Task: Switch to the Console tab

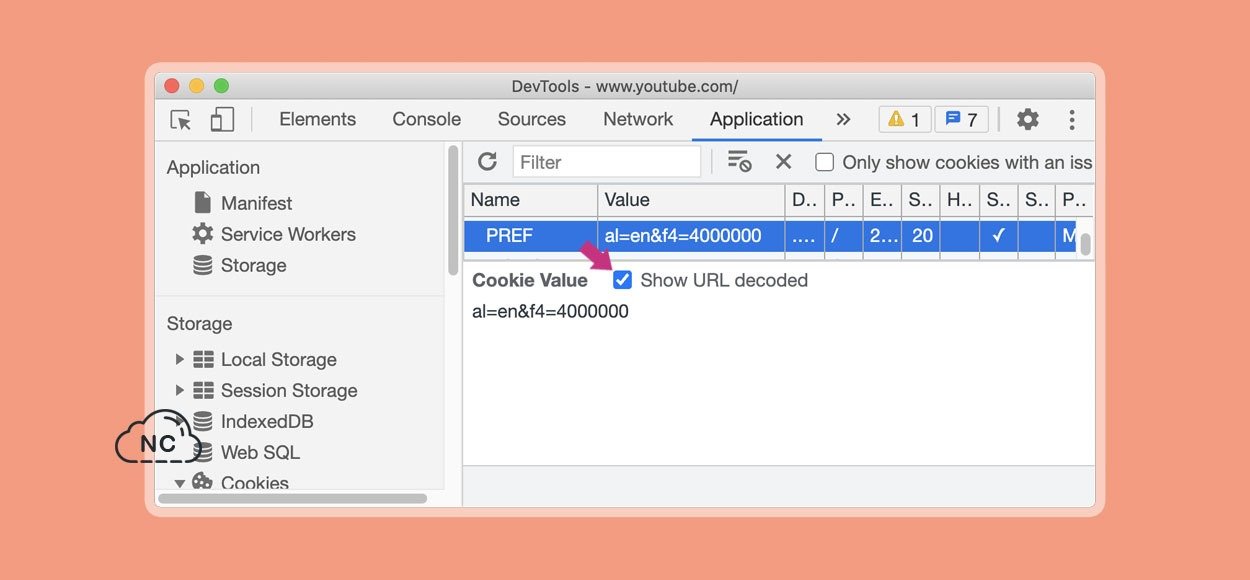Action: [426, 119]
